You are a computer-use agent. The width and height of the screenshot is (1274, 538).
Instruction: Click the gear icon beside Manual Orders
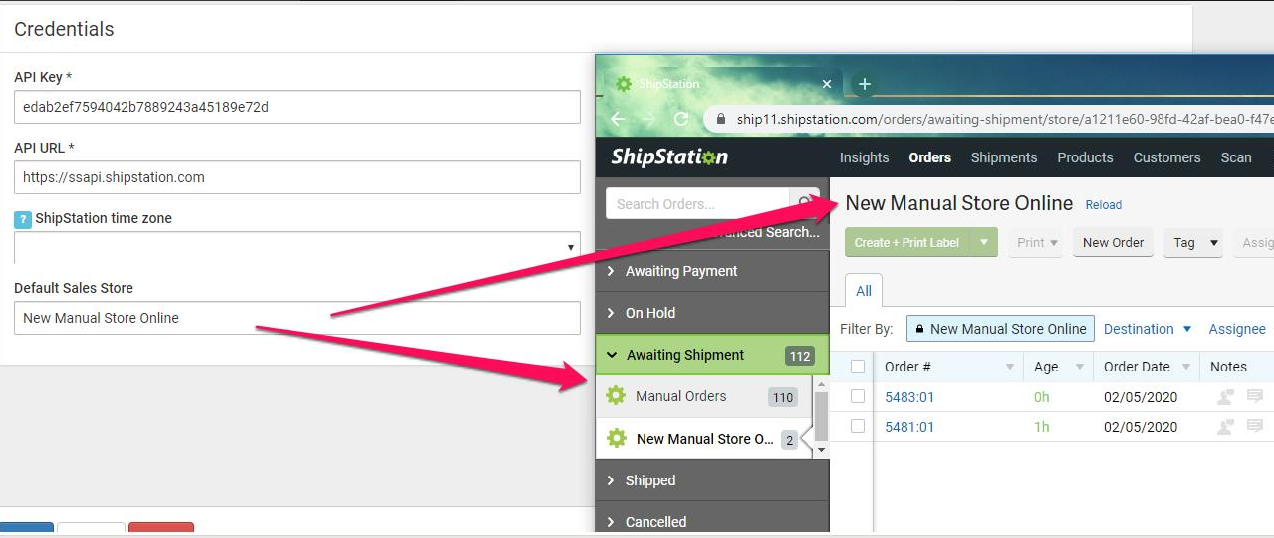click(616, 396)
